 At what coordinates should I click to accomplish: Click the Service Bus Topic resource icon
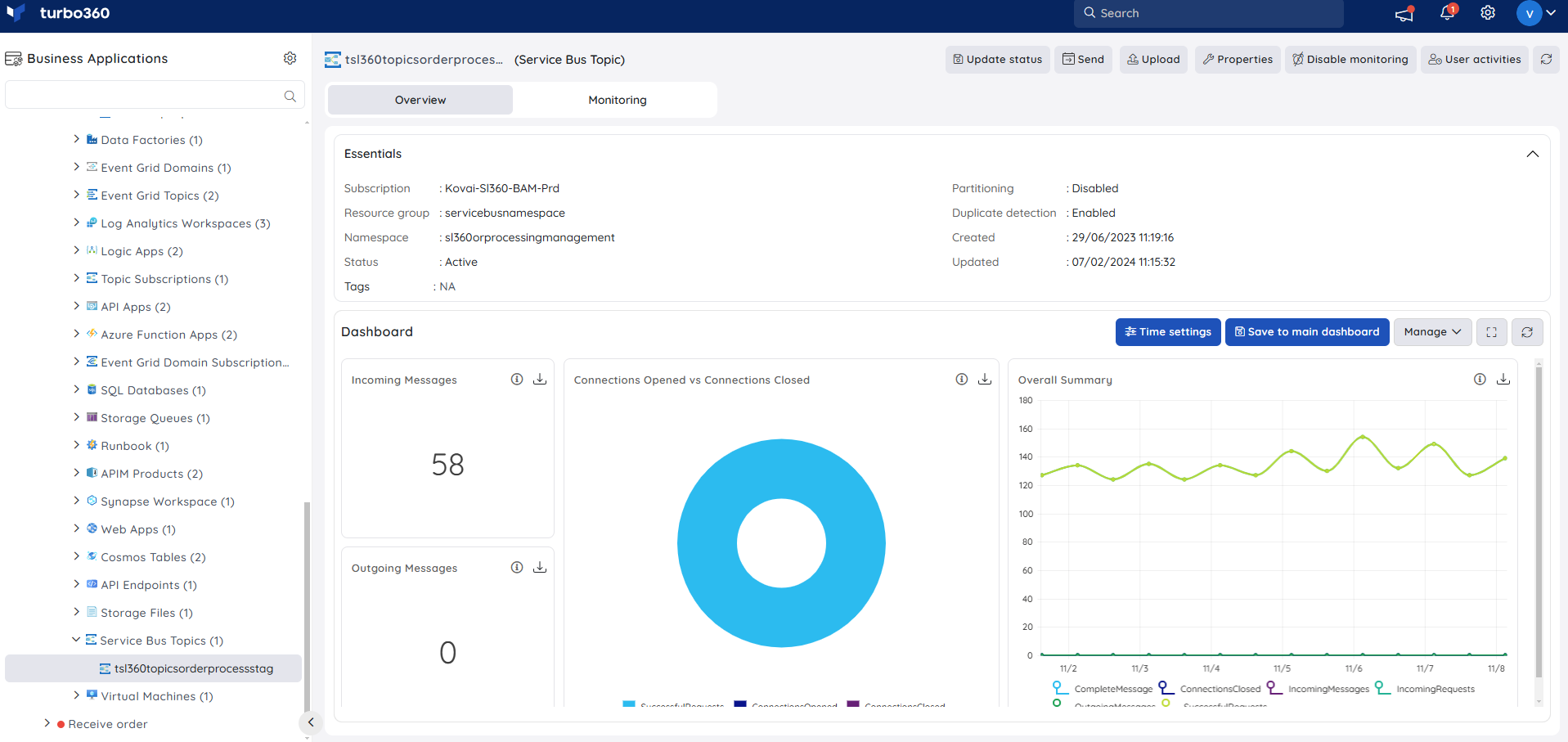coord(332,59)
